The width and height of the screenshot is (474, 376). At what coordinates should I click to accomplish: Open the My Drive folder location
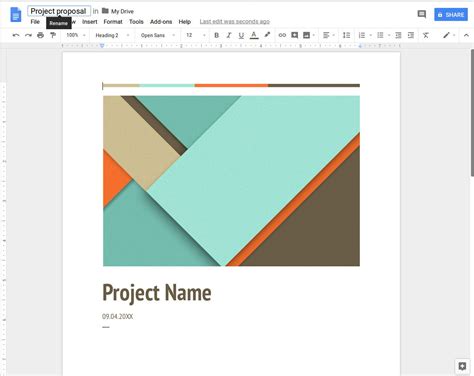click(x=118, y=11)
